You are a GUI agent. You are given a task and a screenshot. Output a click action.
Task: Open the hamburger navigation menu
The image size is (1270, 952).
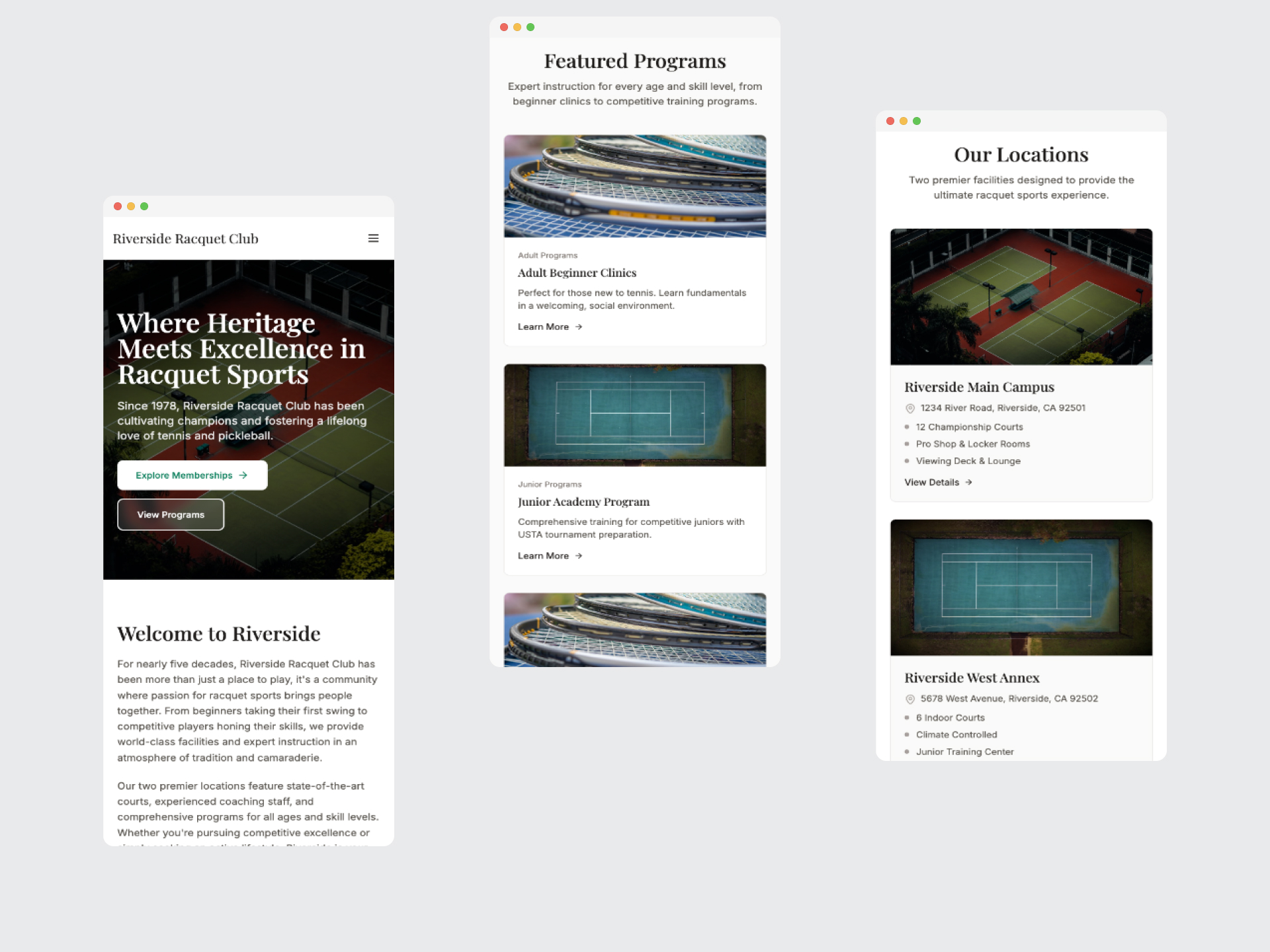pyautogui.click(x=373, y=238)
